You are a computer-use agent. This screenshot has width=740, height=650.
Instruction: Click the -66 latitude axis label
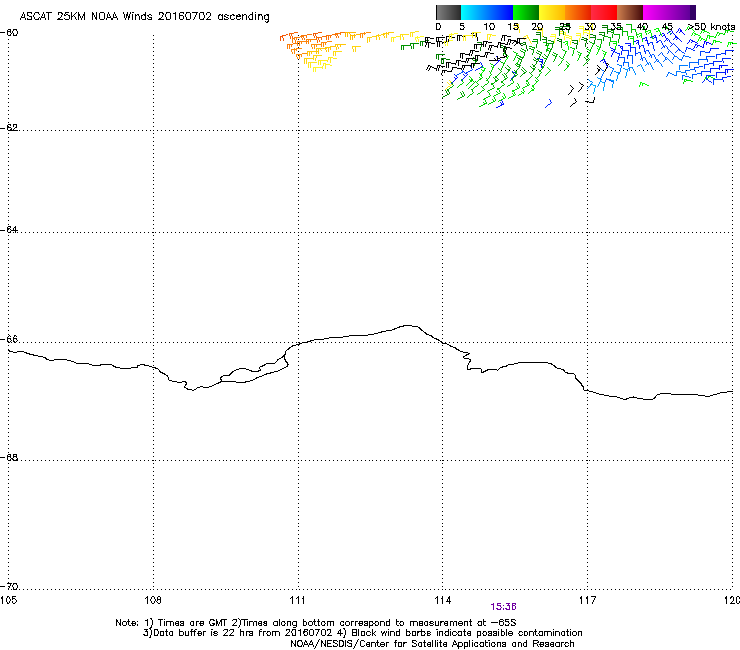pos(9,340)
